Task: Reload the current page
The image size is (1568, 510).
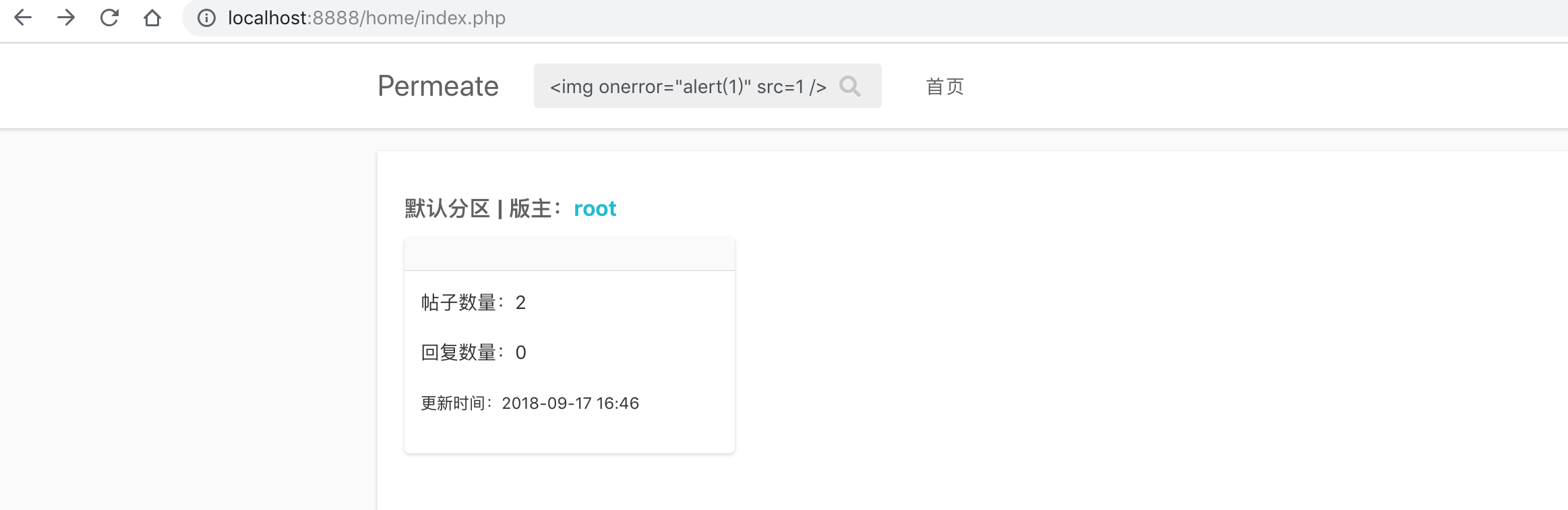Action: [109, 18]
